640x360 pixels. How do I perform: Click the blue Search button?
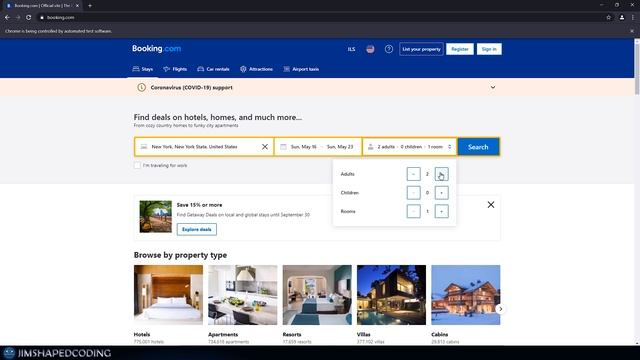[478, 147]
